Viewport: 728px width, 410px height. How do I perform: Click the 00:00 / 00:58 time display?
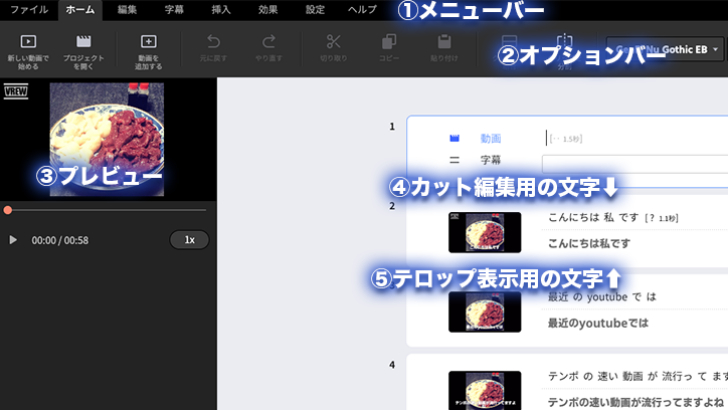[x=60, y=240]
